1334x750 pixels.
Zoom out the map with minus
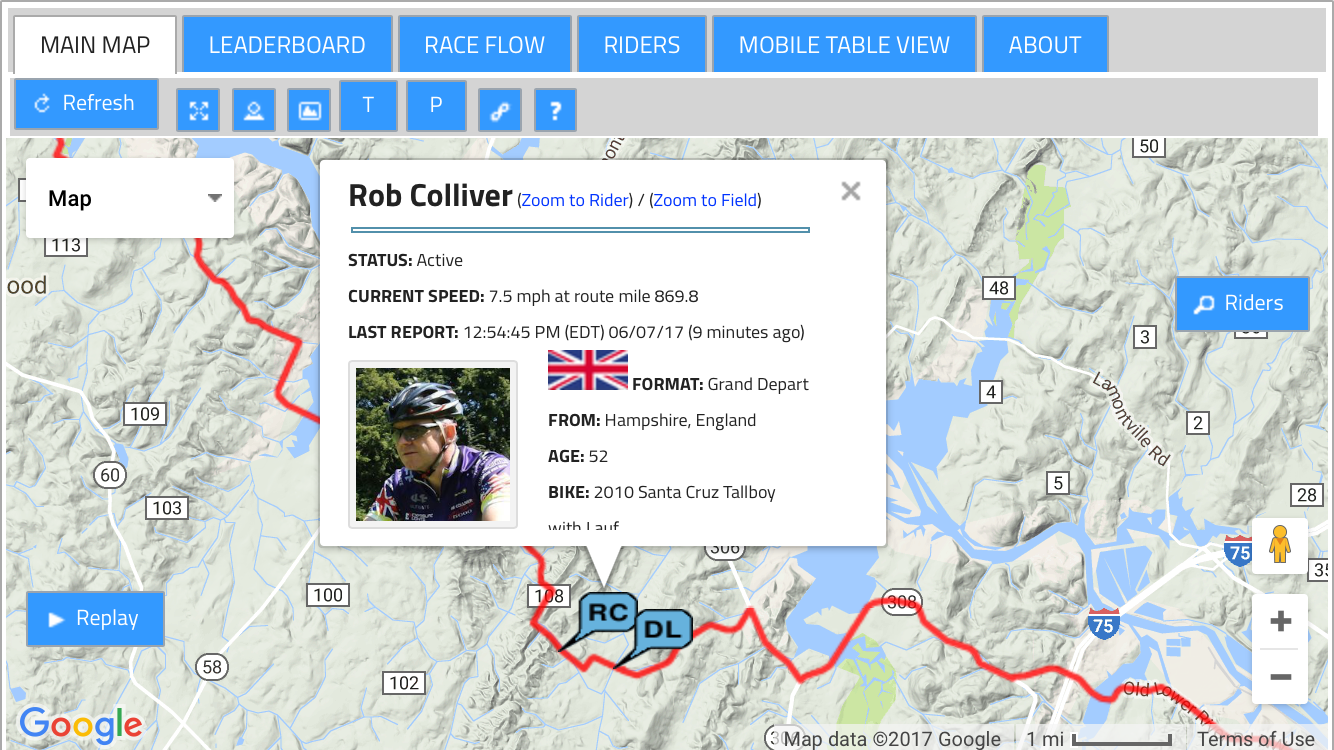pos(1280,677)
